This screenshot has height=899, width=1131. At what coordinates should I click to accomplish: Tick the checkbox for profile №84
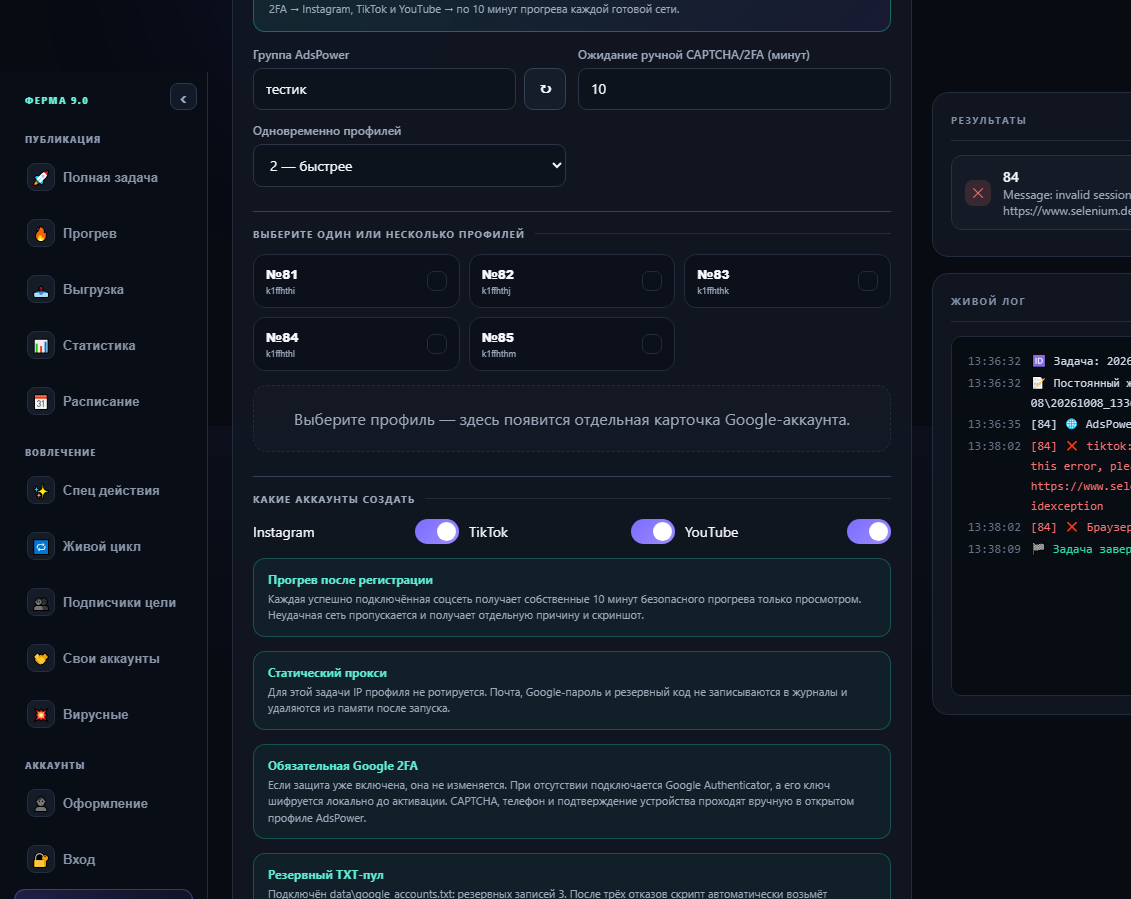click(437, 344)
